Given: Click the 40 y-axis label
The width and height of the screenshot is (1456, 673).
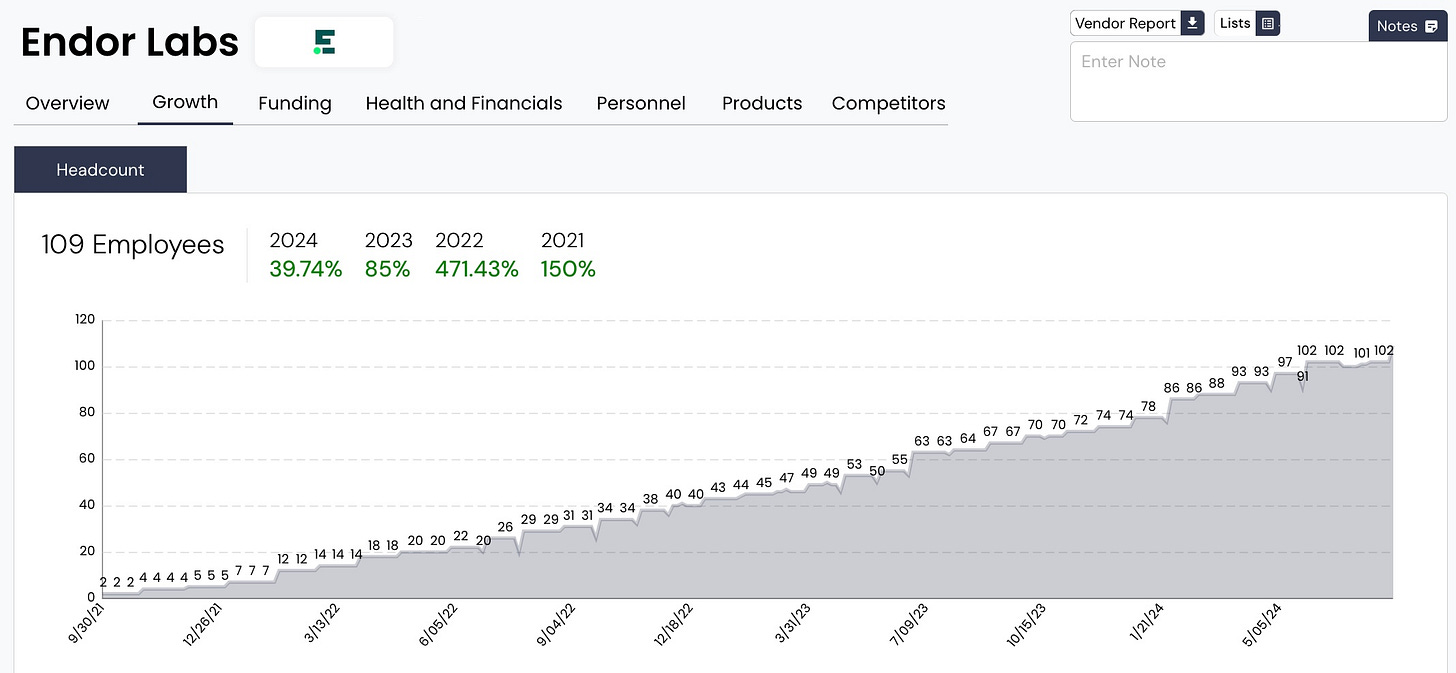Looking at the screenshot, I should coord(87,505).
